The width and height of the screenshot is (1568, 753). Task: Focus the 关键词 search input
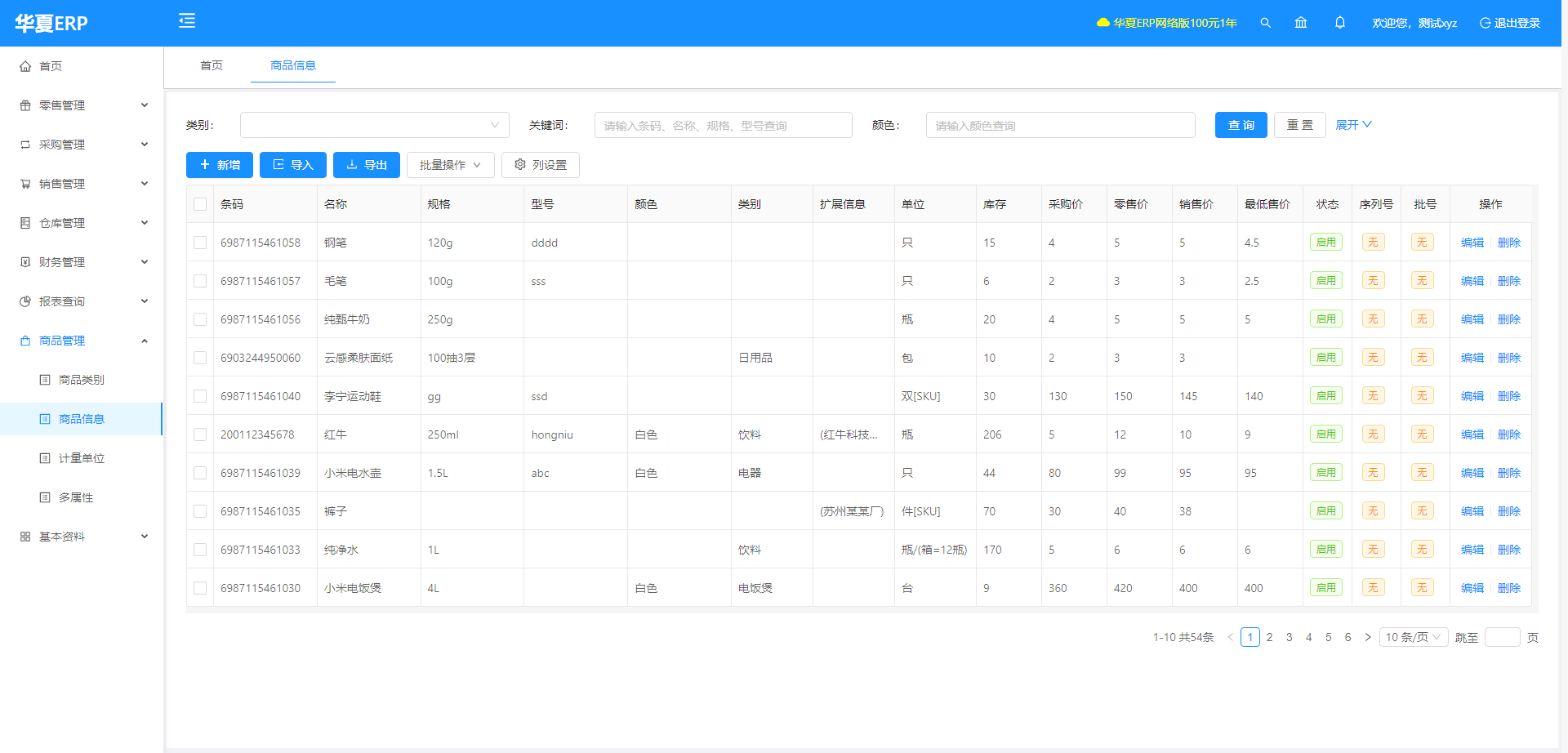[724, 125]
